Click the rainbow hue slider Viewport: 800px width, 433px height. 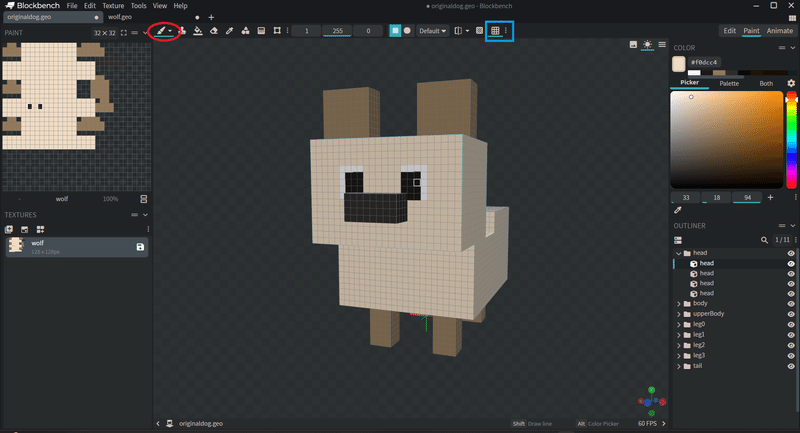[791, 140]
